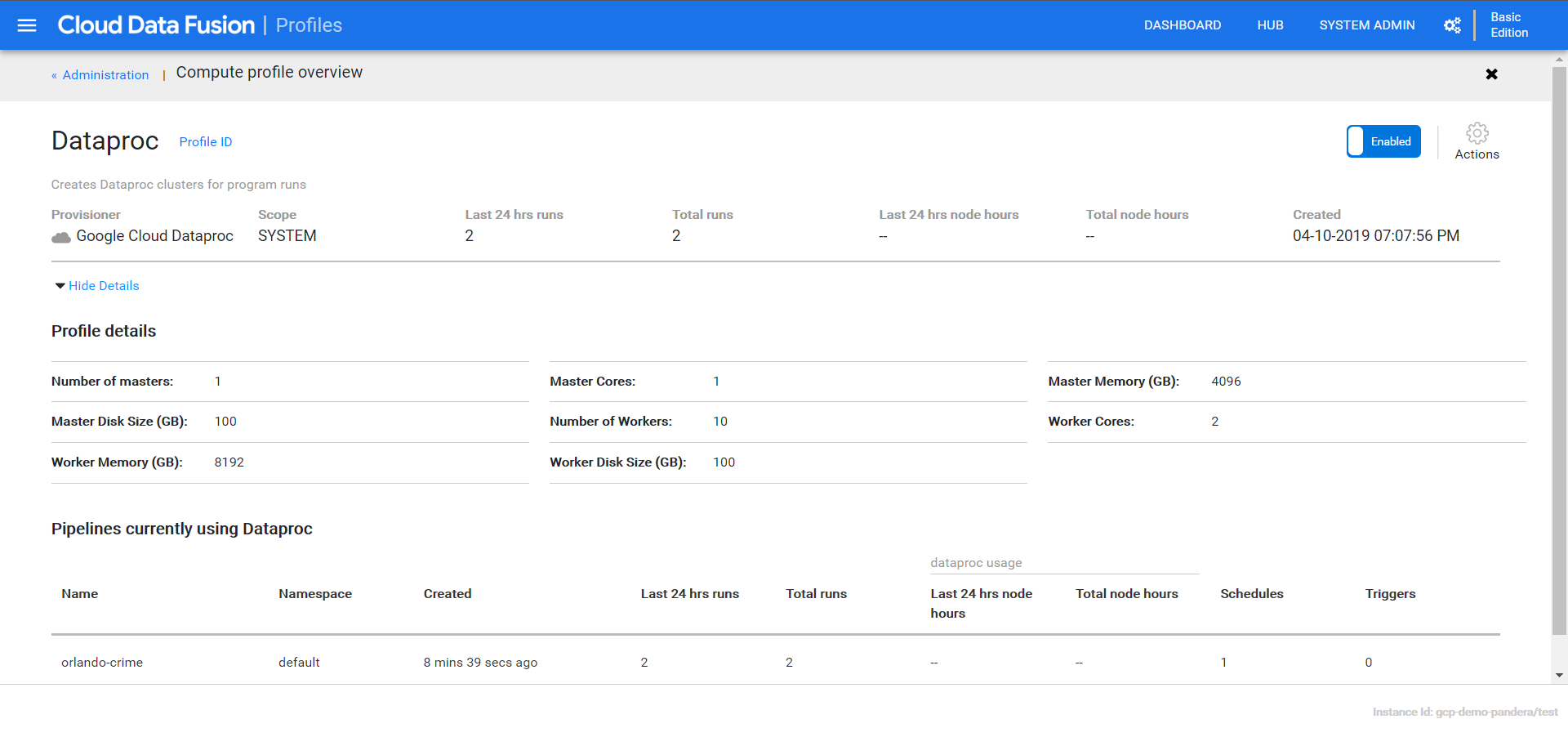Image resolution: width=1568 pixels, height=737 pixels.
Task: Click the settings gears icon in header
Action: point(1452,25)
